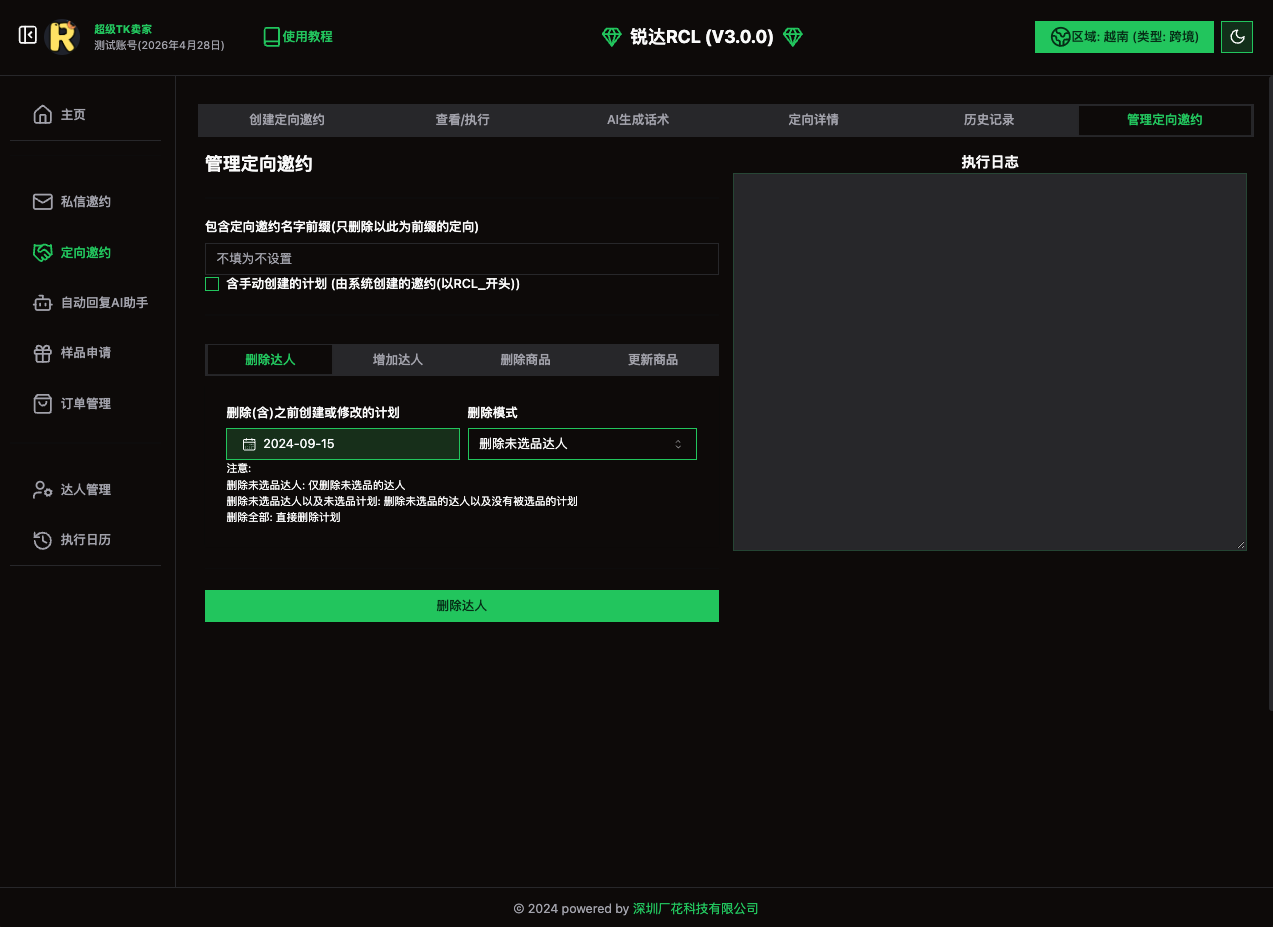
Task: Open 私信邀约 via the envelope icon
Action: pos(42,202)
